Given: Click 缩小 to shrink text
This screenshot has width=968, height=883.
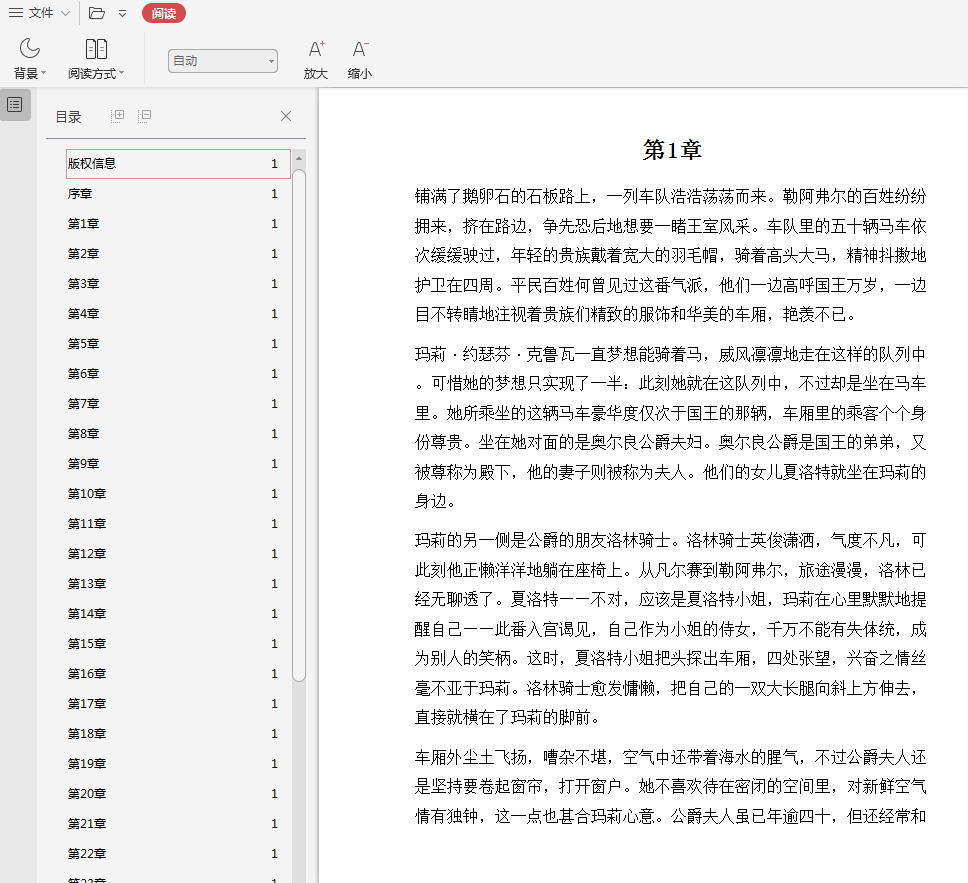Looking at the screenshot, I should point(359,59).
